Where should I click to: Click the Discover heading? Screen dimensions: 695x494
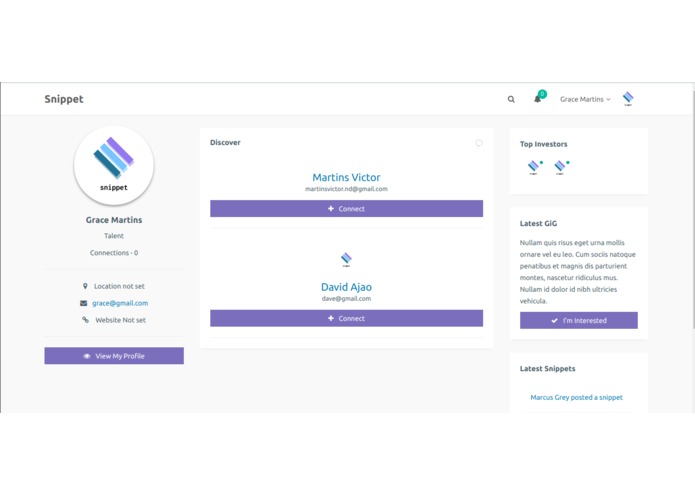tap(225, 142)
